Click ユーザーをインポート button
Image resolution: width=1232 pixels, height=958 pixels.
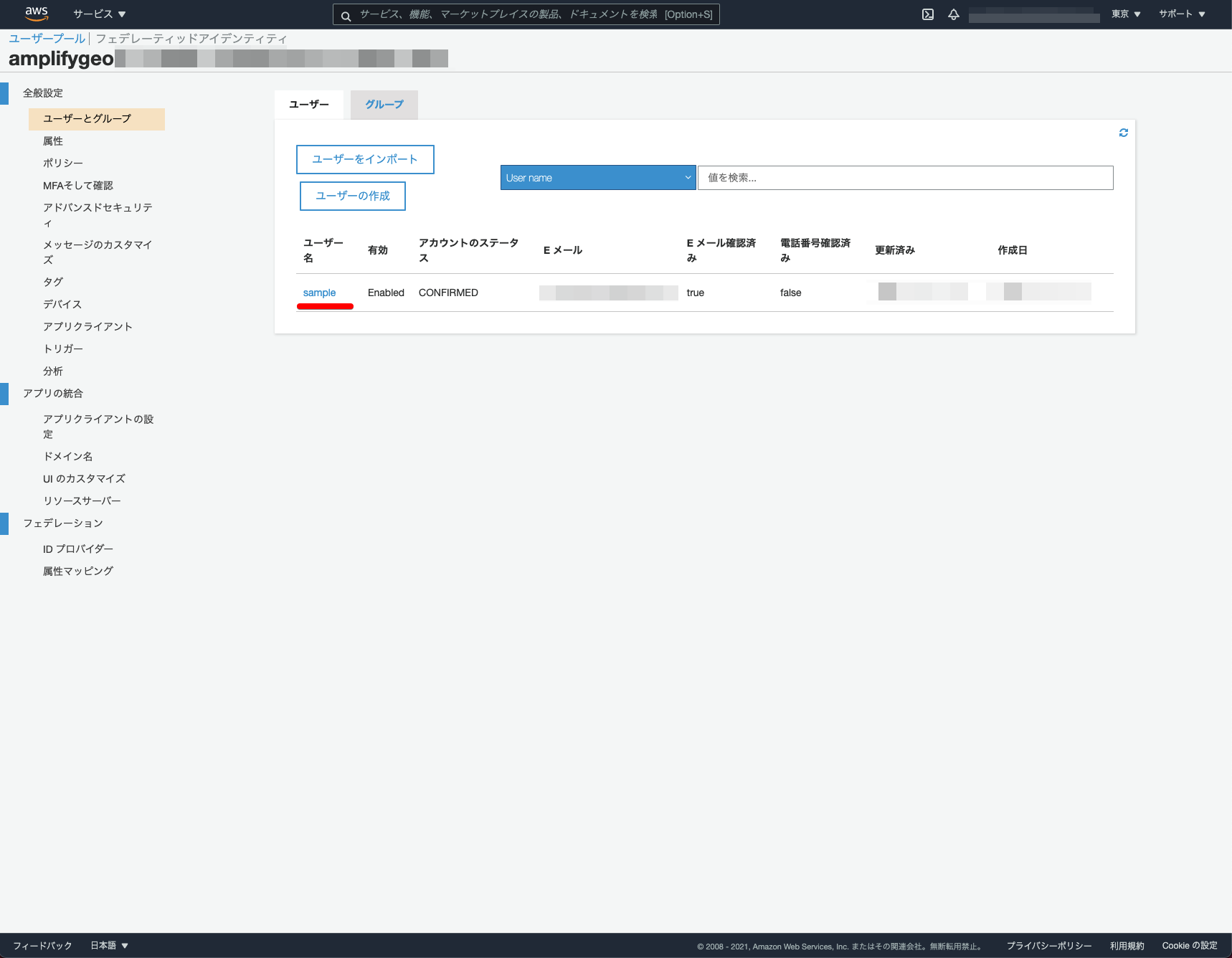tap(365, 159)
